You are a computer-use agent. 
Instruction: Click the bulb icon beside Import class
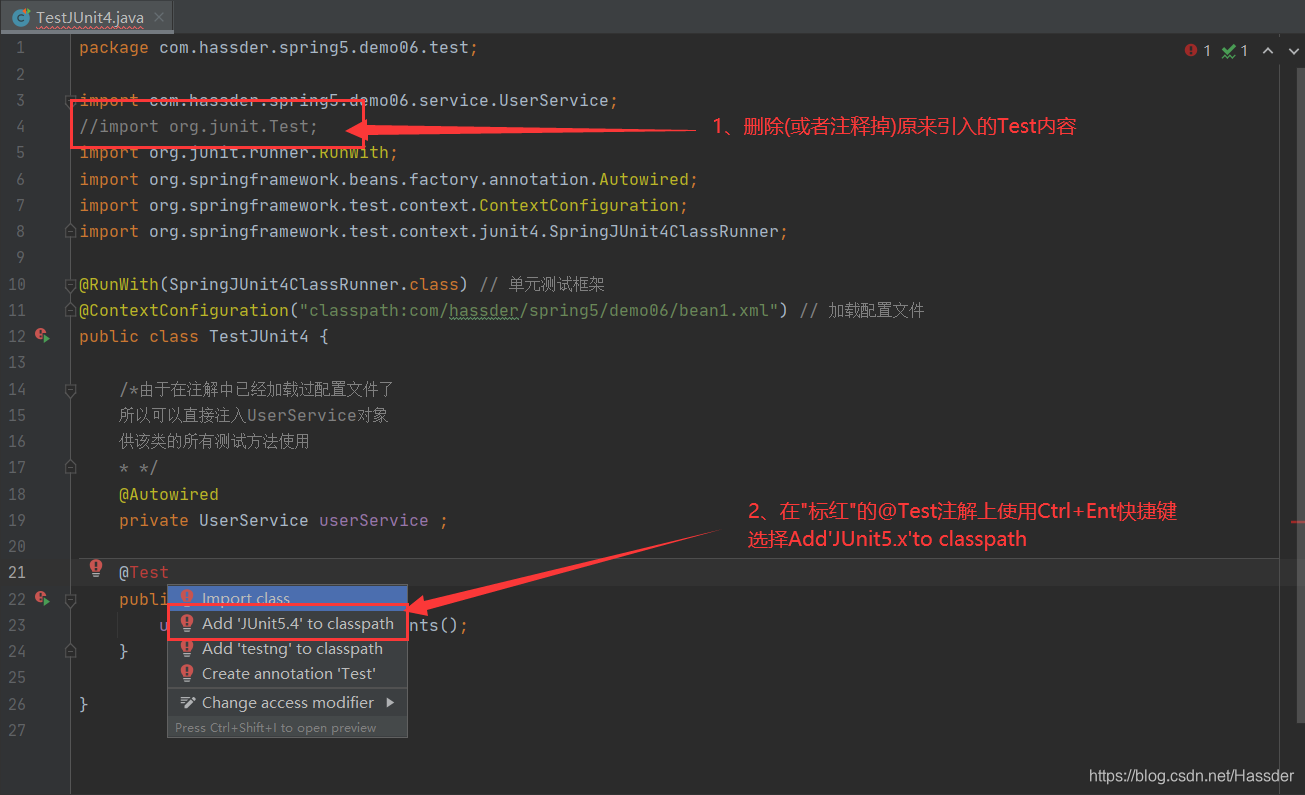point(186,599)
